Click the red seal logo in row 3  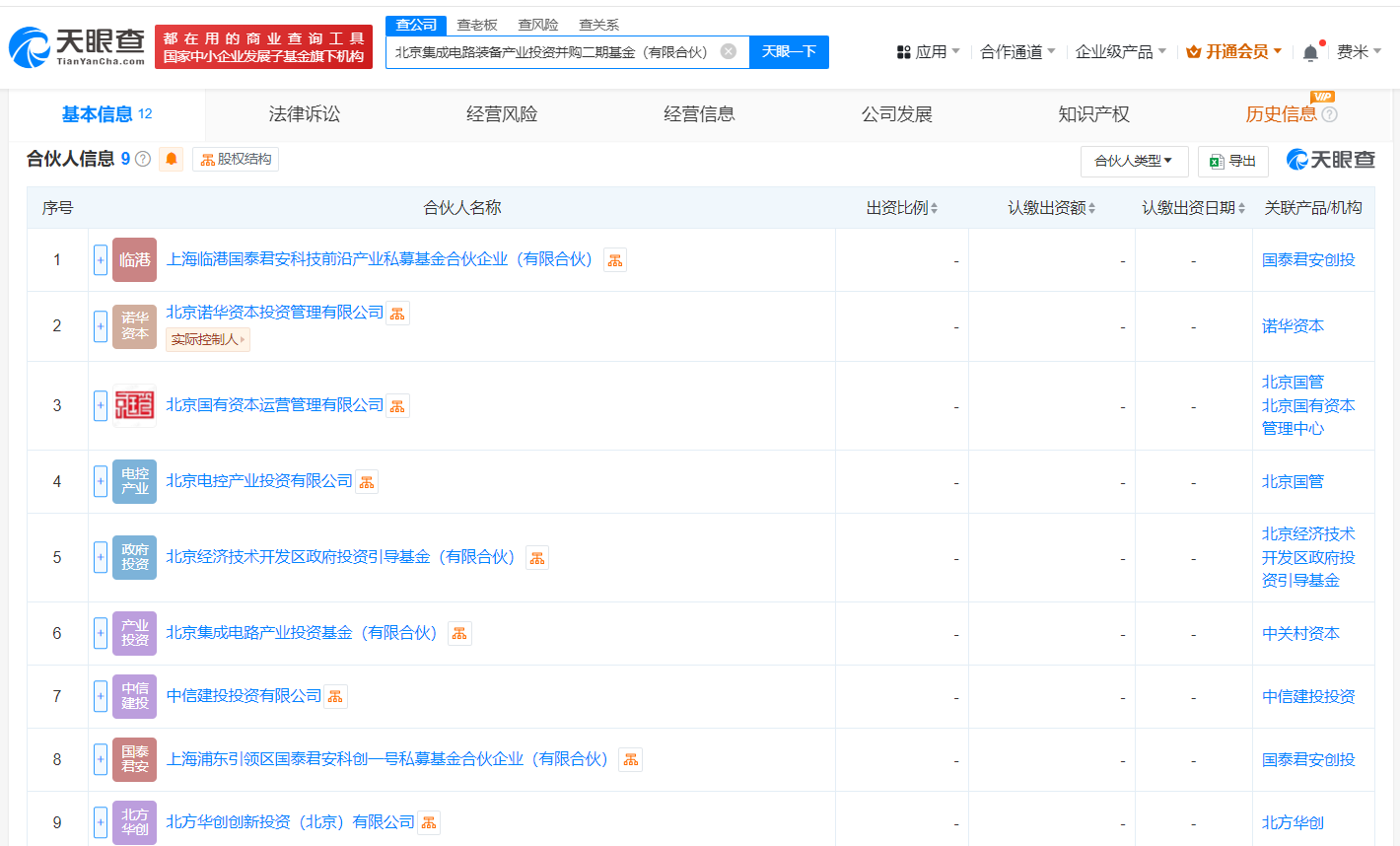134,405
